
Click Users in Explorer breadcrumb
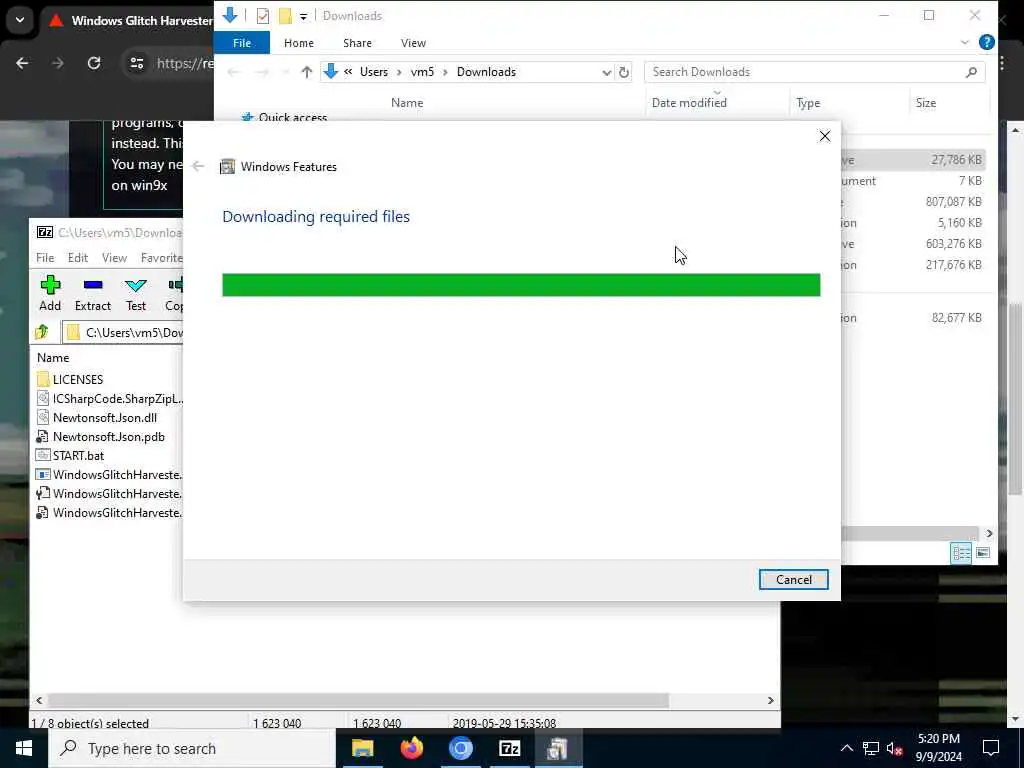tap(374, 72)
